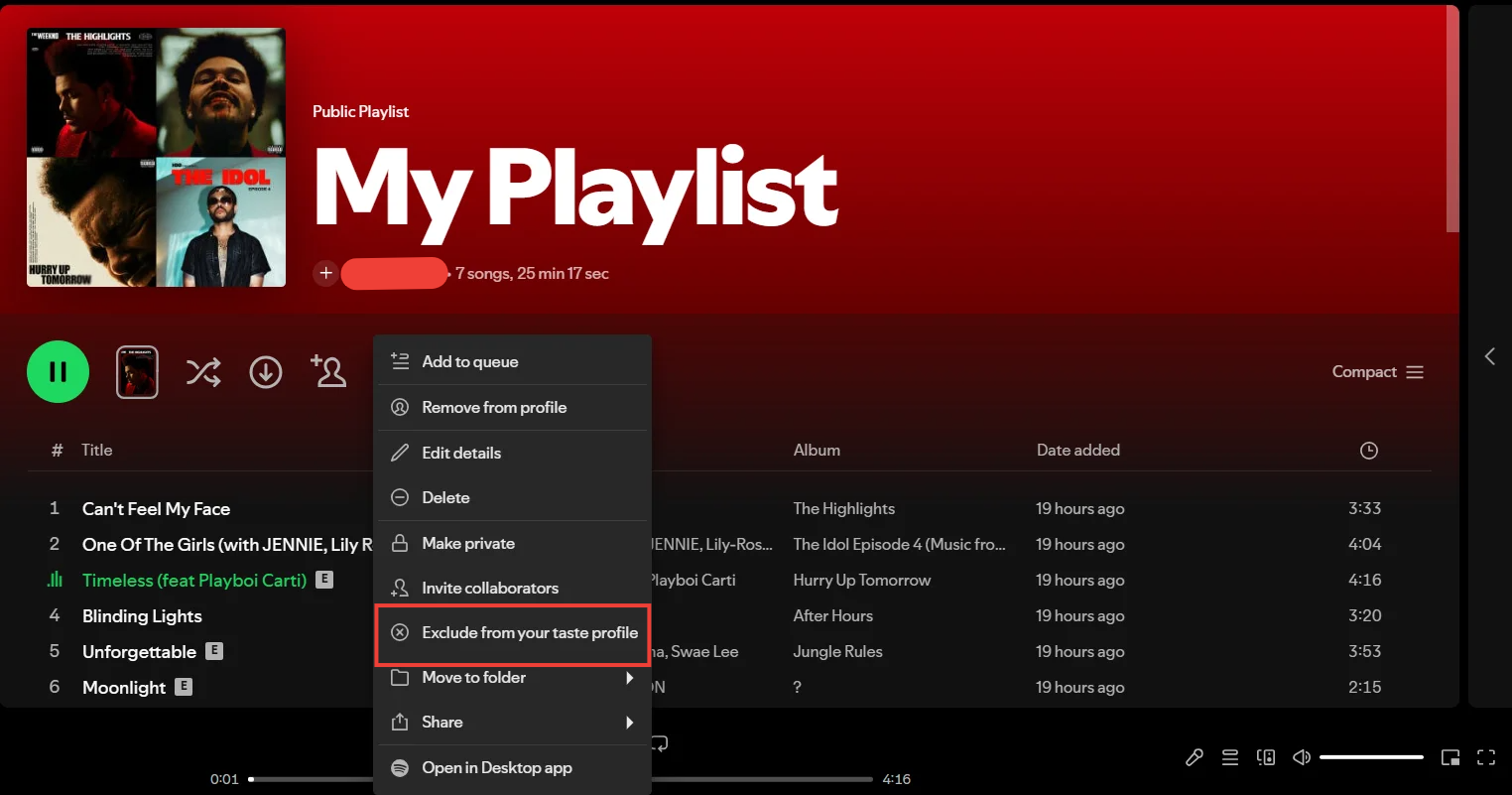The width and height of the screenshot is (1512, 795).
Task: Open the connect to a device icon
Action: click(x=1266, y=757)
